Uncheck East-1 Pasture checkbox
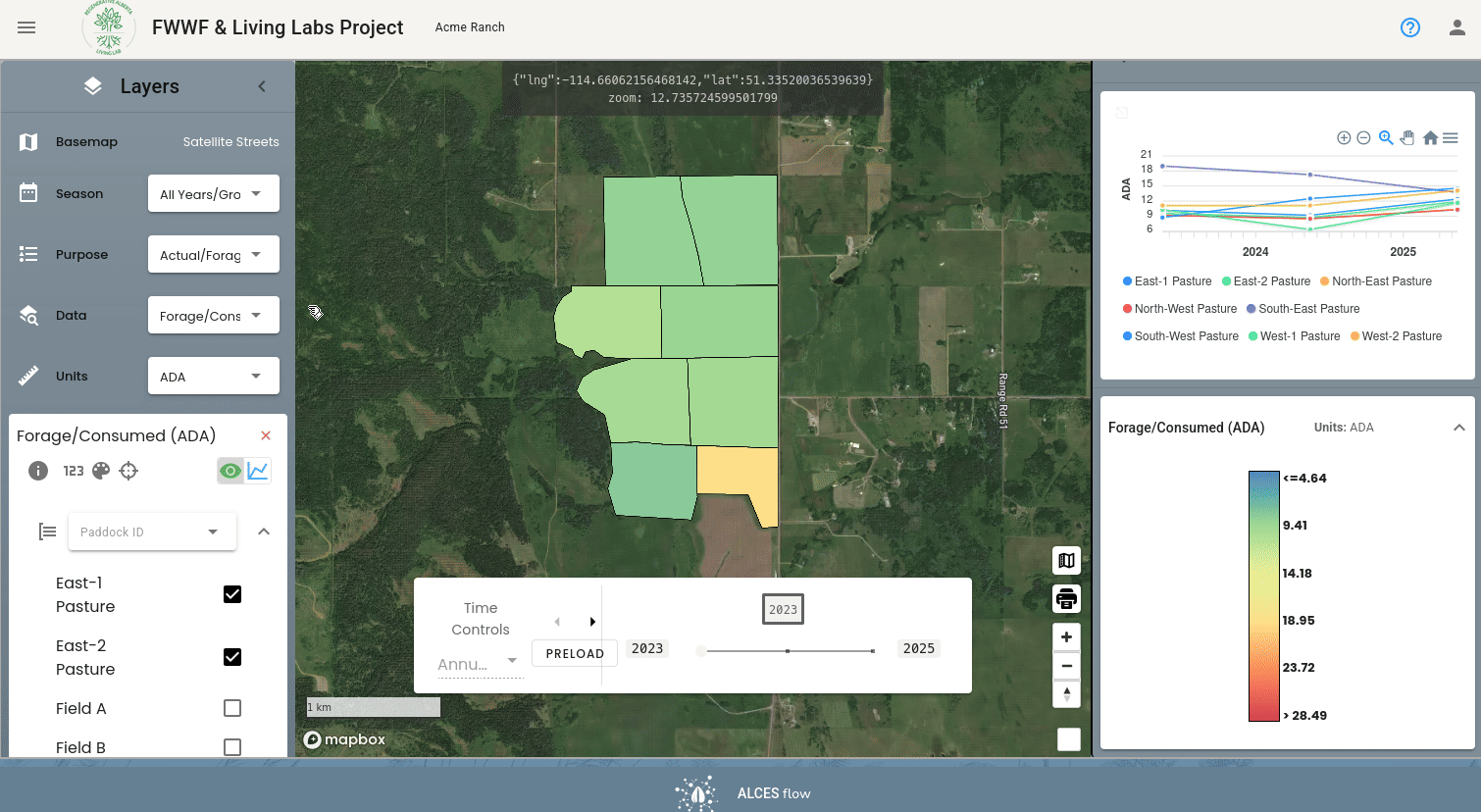The width and height of the screenshot is (1481, 812). 232,594
